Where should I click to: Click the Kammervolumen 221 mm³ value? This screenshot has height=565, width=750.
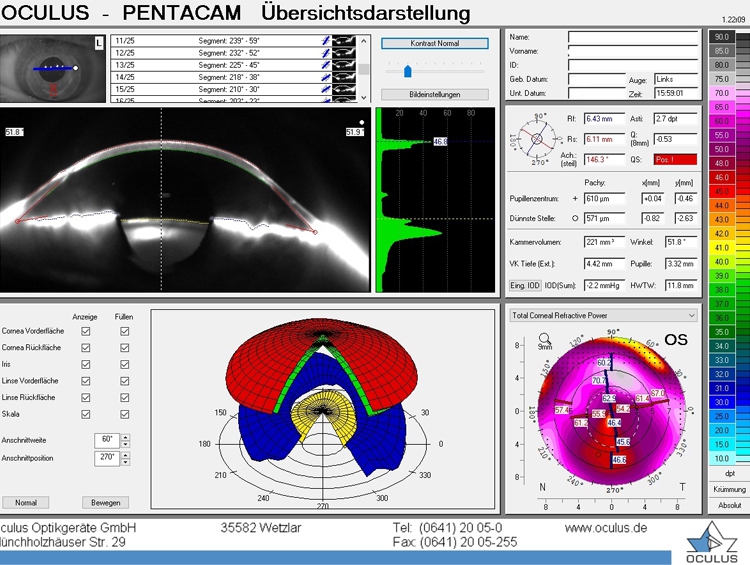point(604,243)
